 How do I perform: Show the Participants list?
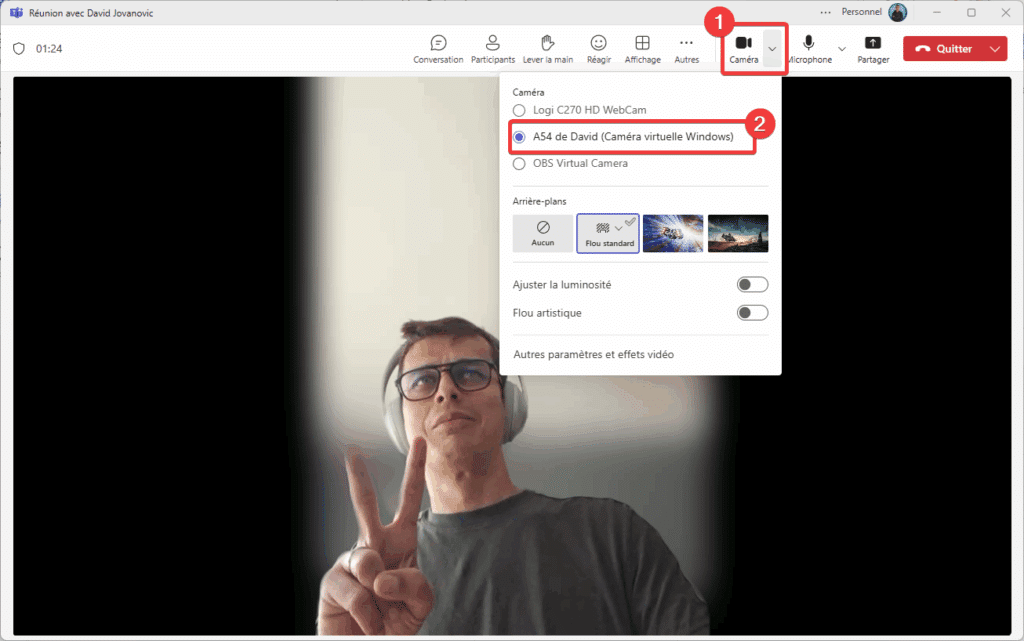[x=492, y=49]
